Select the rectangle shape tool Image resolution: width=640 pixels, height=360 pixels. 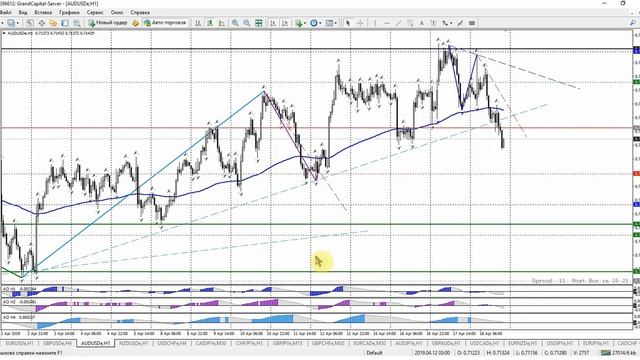[472, 23]
